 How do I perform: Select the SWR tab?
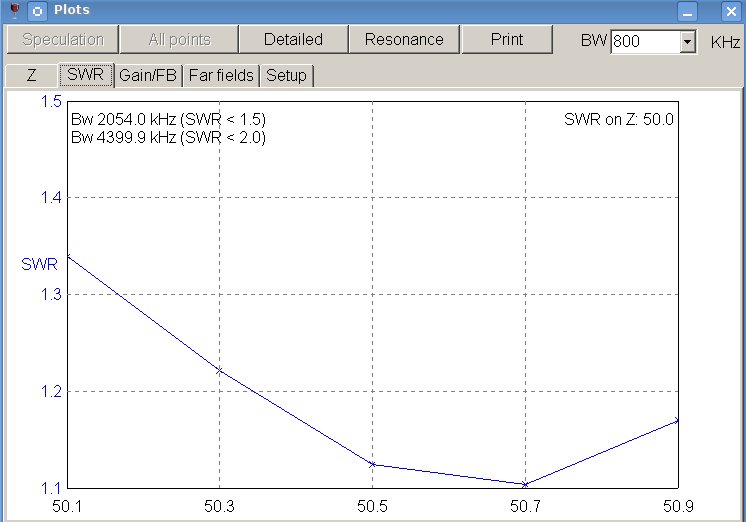click(86, 75)
